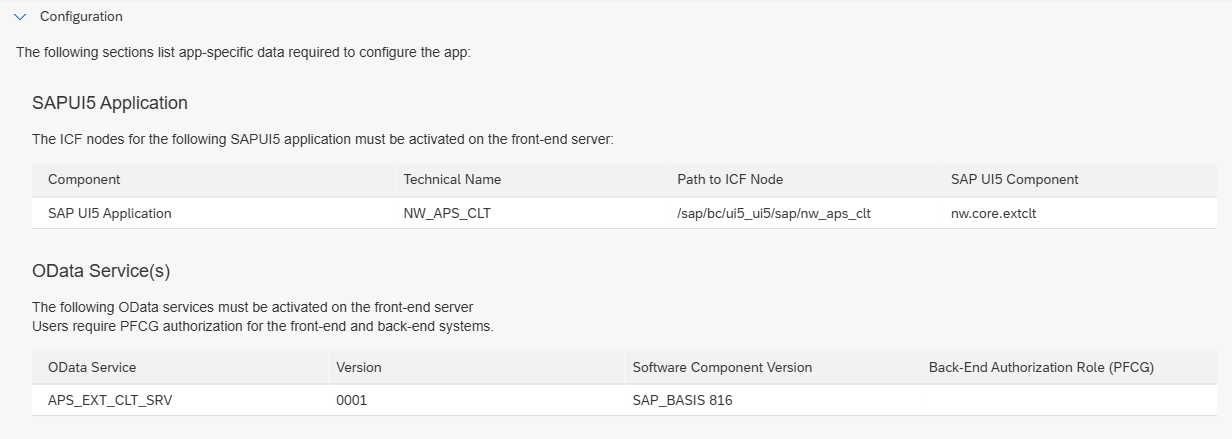Screen dimensions: 1232x439
Task: Click the Software Component Version header
Action: (x=722, y=367)
